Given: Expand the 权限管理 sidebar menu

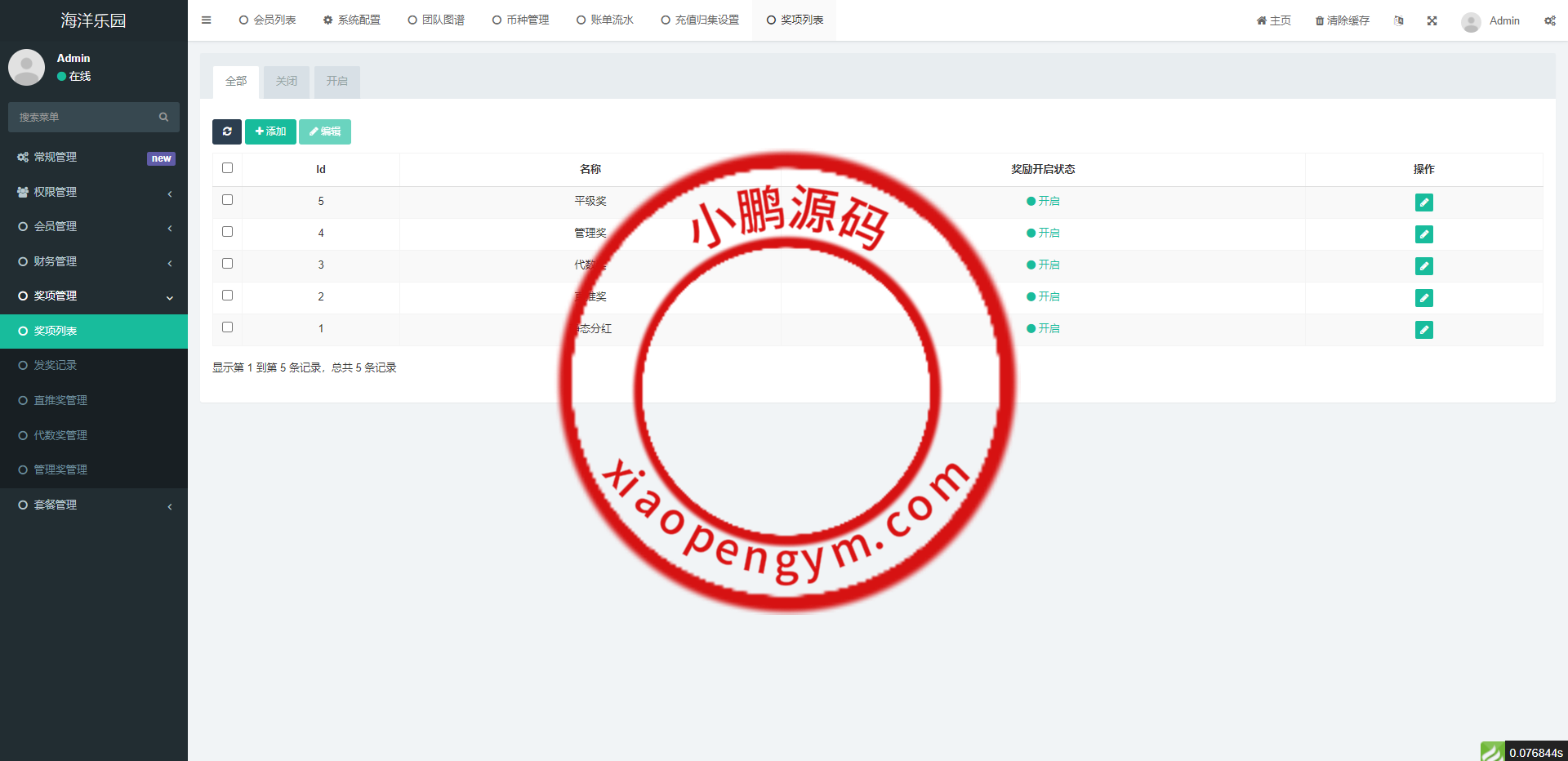Looking at the screenshot, I should pos(94,192).
